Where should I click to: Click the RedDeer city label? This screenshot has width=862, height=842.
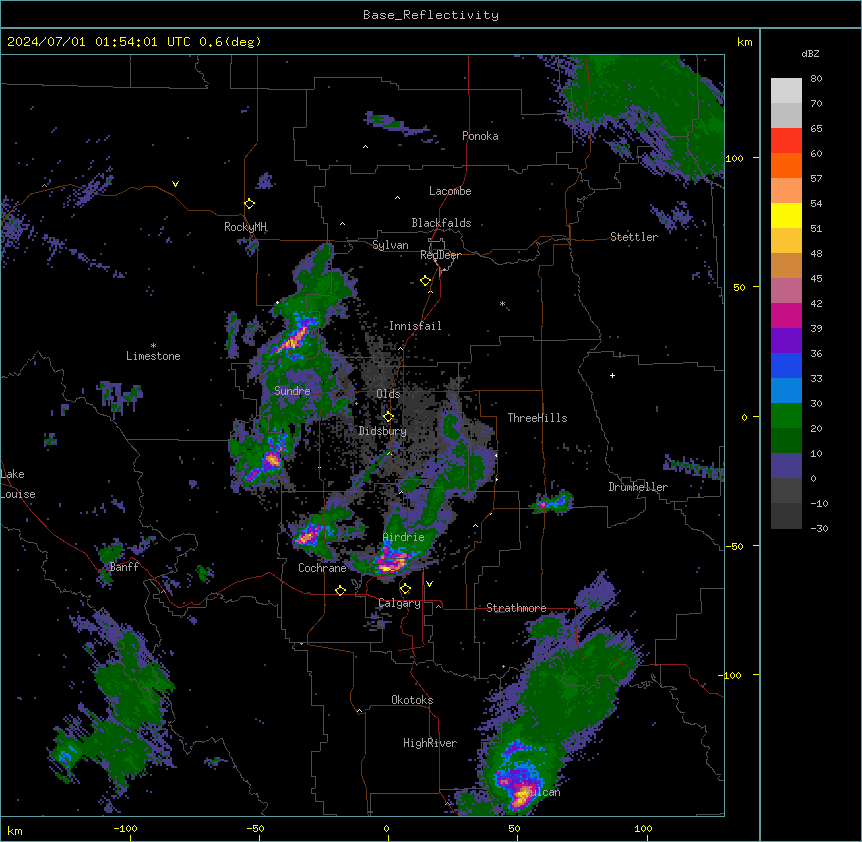[x=440, y=255]
